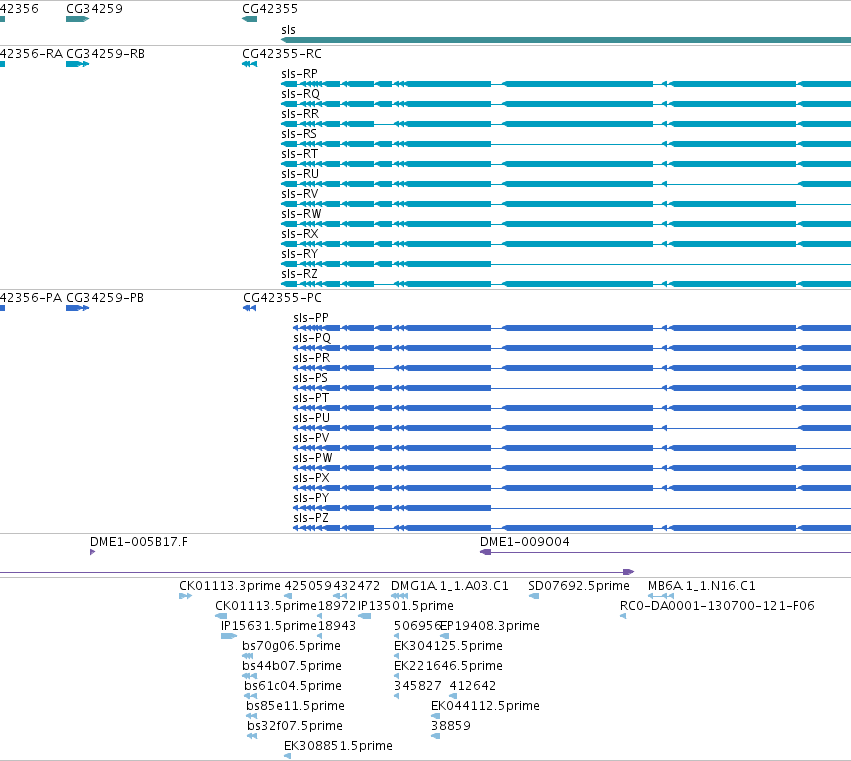Click the CG42355-RC transcript arrow glyph

tap(250, 65)
